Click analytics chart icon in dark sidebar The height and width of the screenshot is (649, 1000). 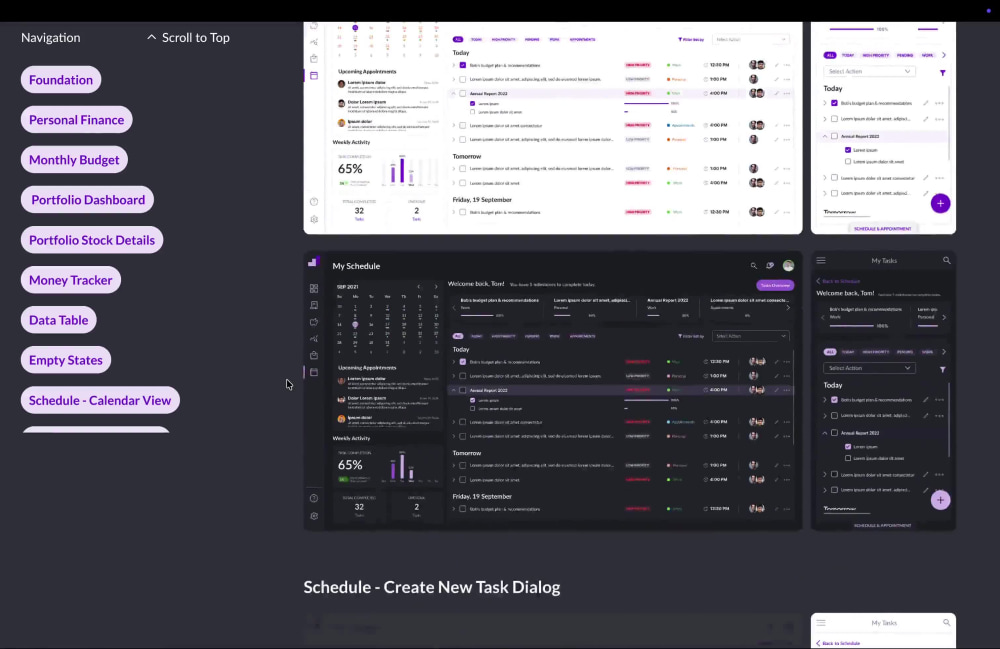tap(314, 339)
